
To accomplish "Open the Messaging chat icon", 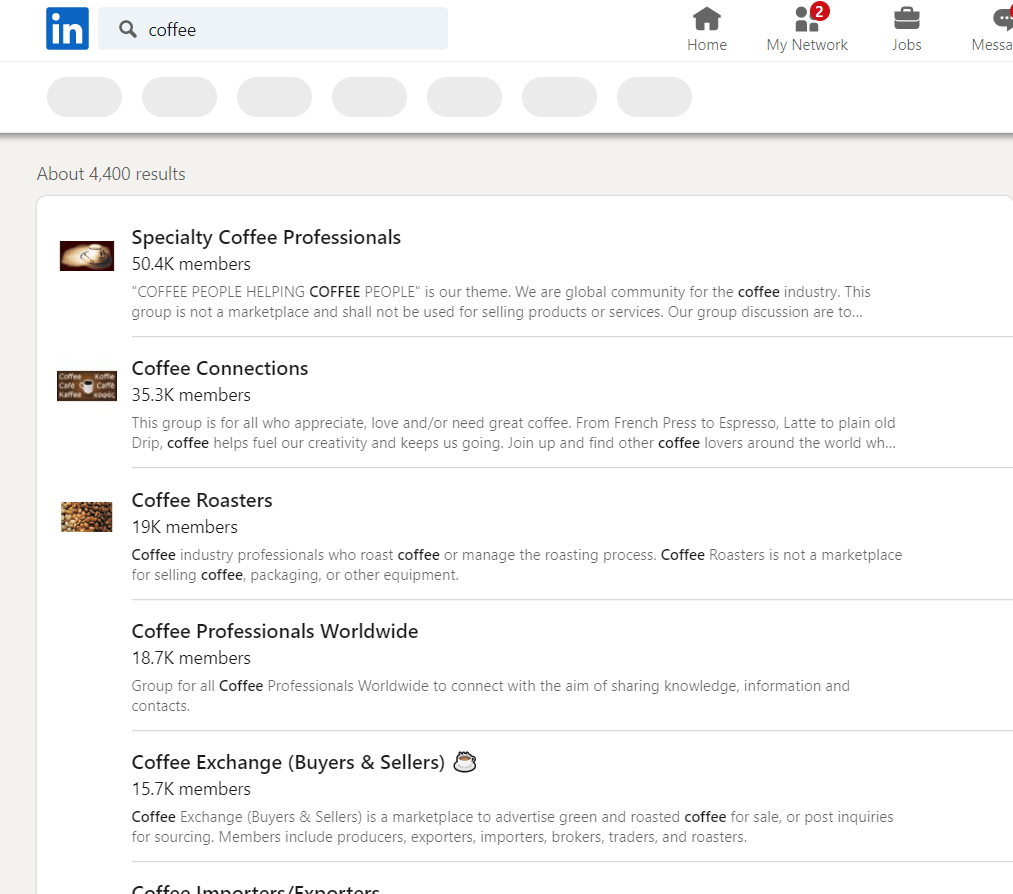I will (x=1003, y=19).
